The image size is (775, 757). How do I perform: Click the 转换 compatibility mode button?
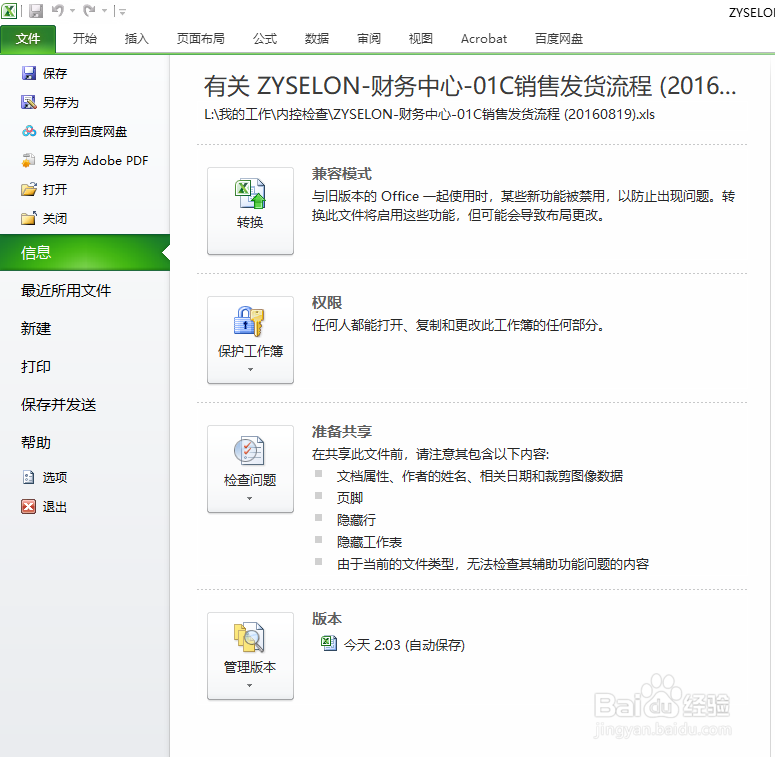(x=250, y=210)
